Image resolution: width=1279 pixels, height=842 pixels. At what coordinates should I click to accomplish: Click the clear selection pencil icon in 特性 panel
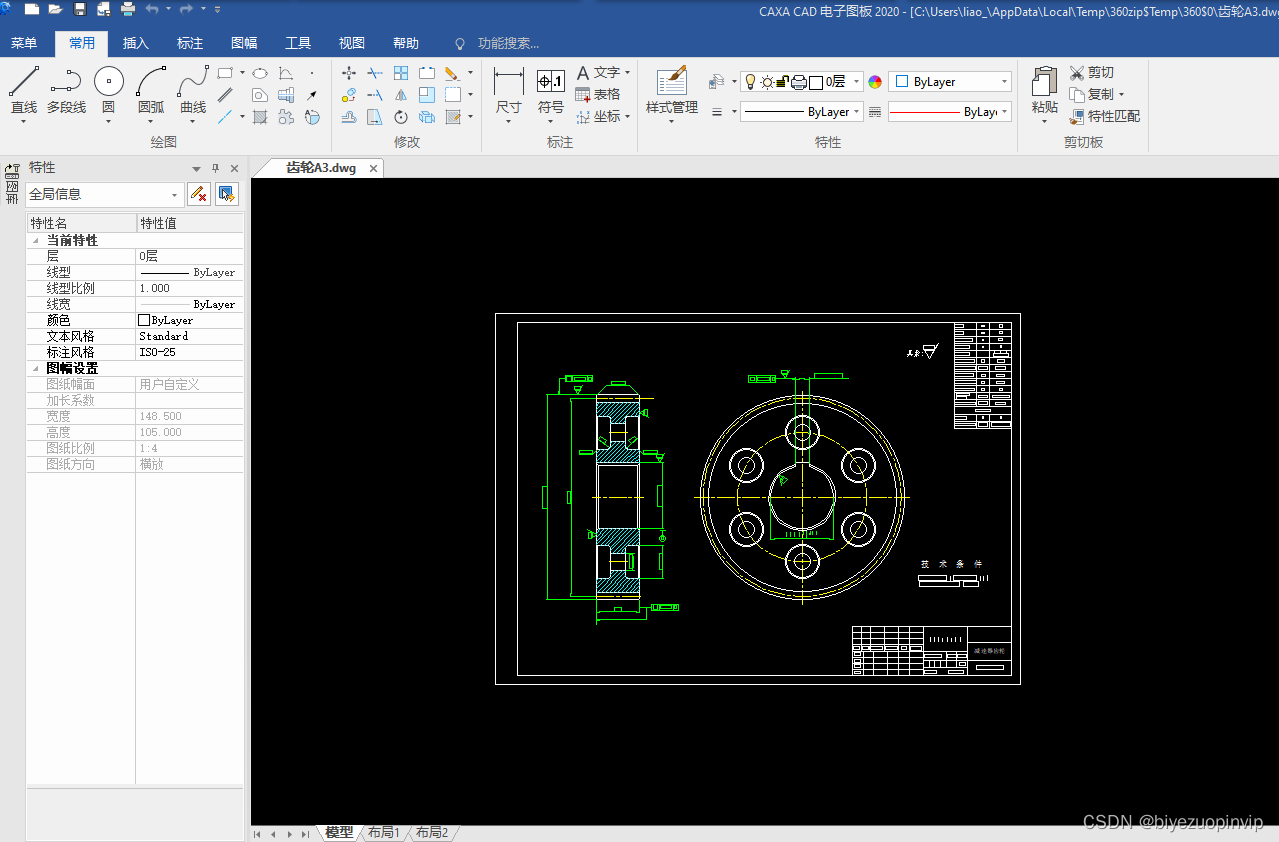pyautogui.click(x=199, y=194)
